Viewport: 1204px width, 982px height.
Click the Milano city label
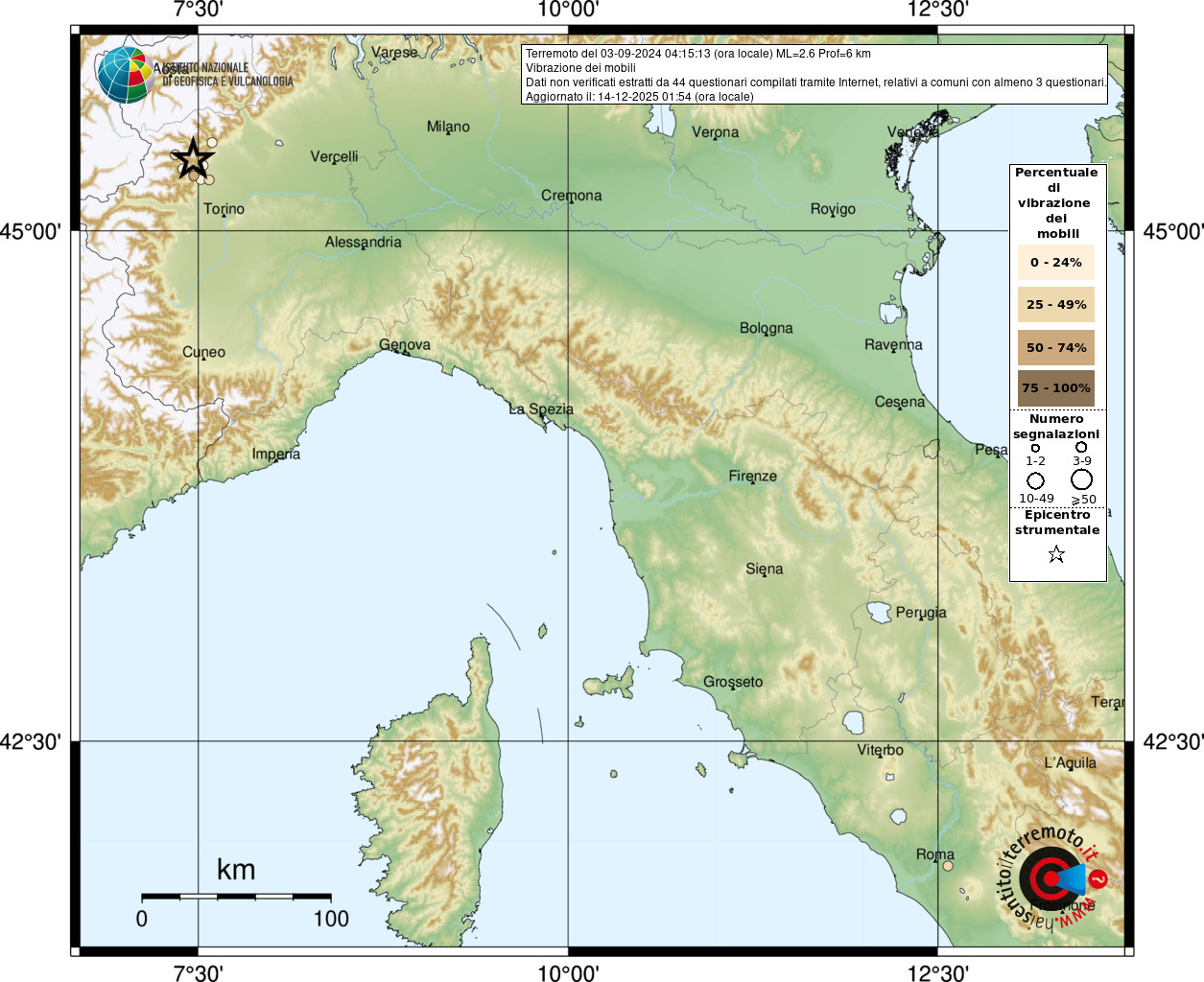click(x=448, y=127)
